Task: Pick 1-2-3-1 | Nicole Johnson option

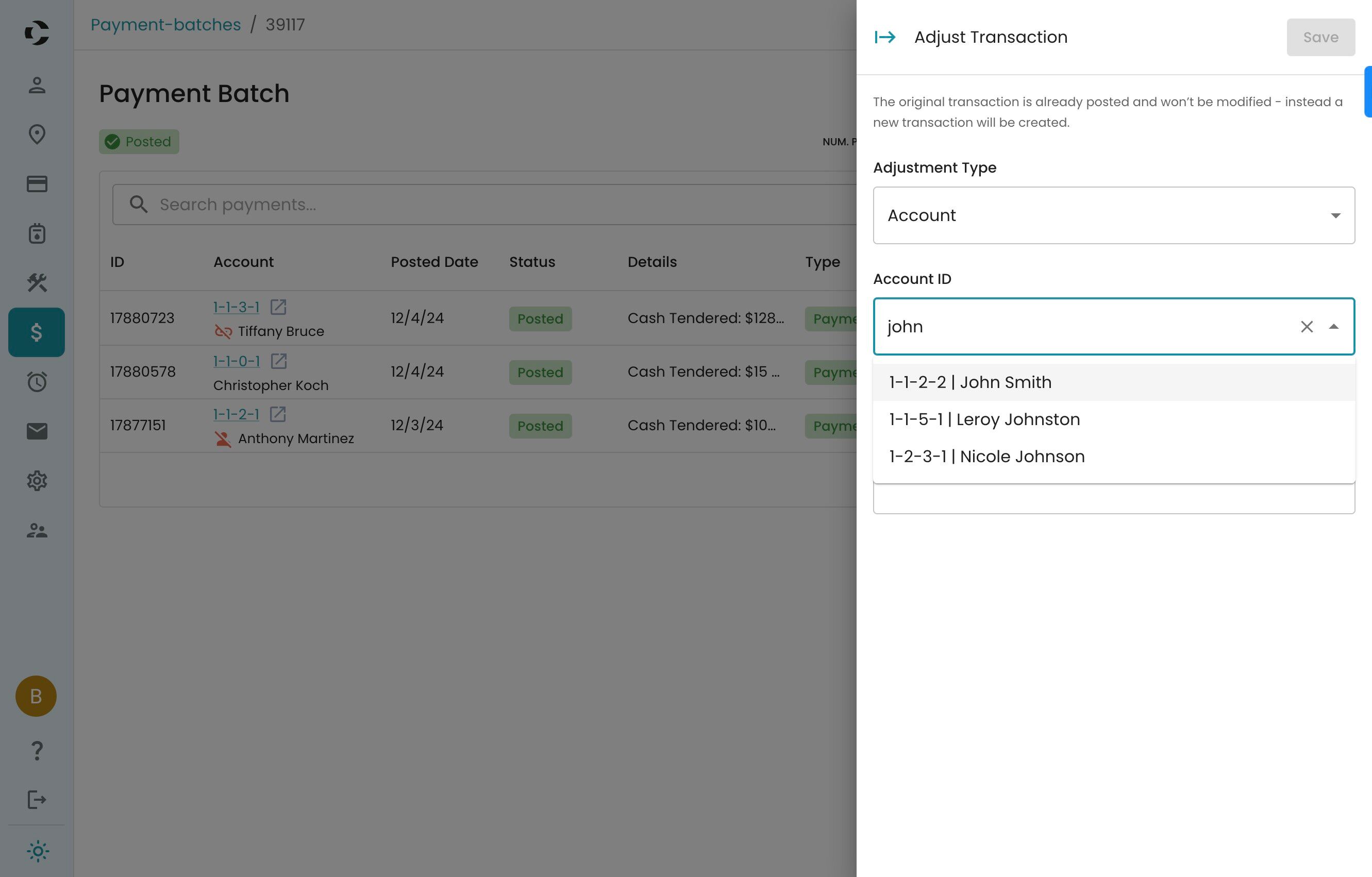Action: (x=986, y=456)
